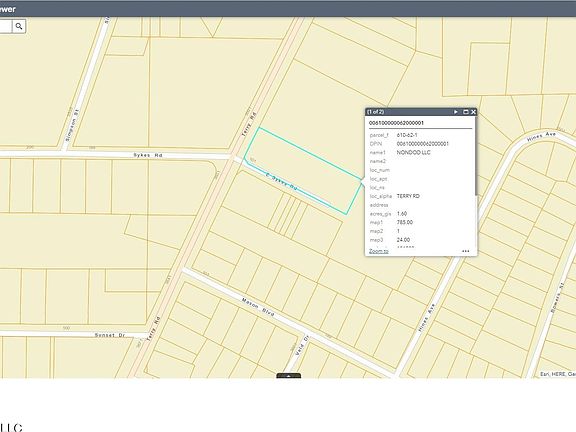Show the next feature in the popup
The width and height of the screenshot is (576, 432).
(x=456, y=112)
